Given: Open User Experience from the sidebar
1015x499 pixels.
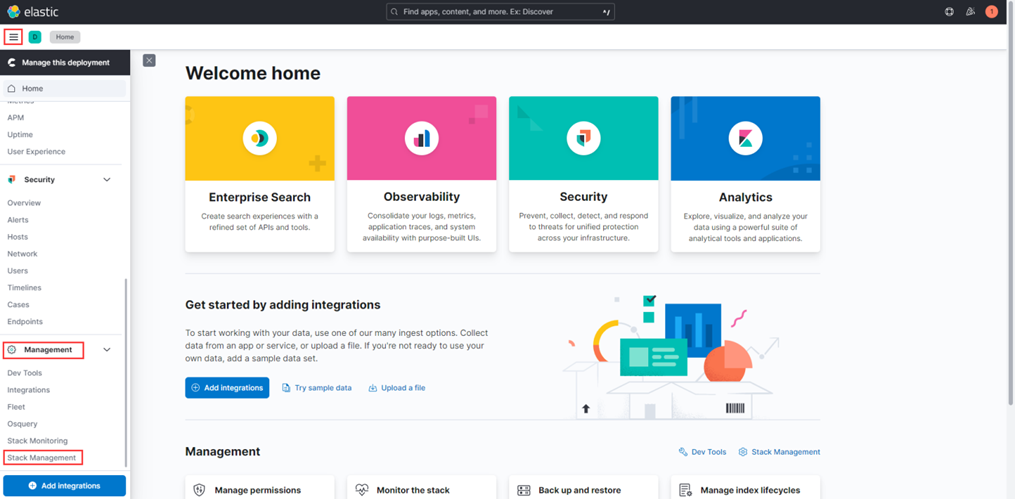Looking at the screenshot, I should pos(36,151).
